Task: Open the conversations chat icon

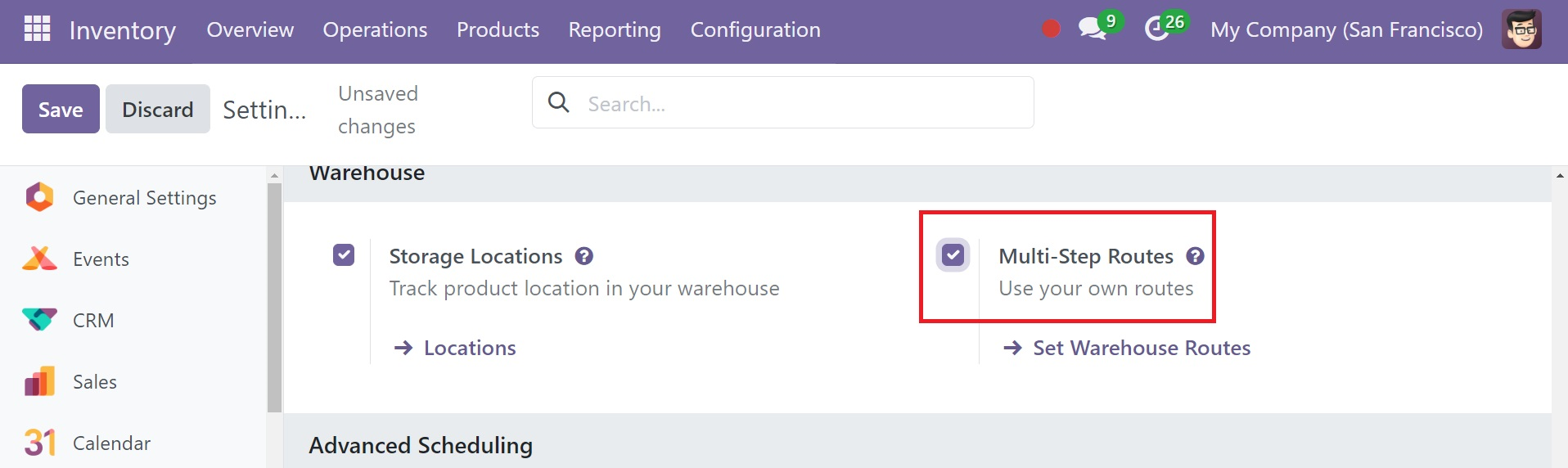Action: tap(1092, 29)
